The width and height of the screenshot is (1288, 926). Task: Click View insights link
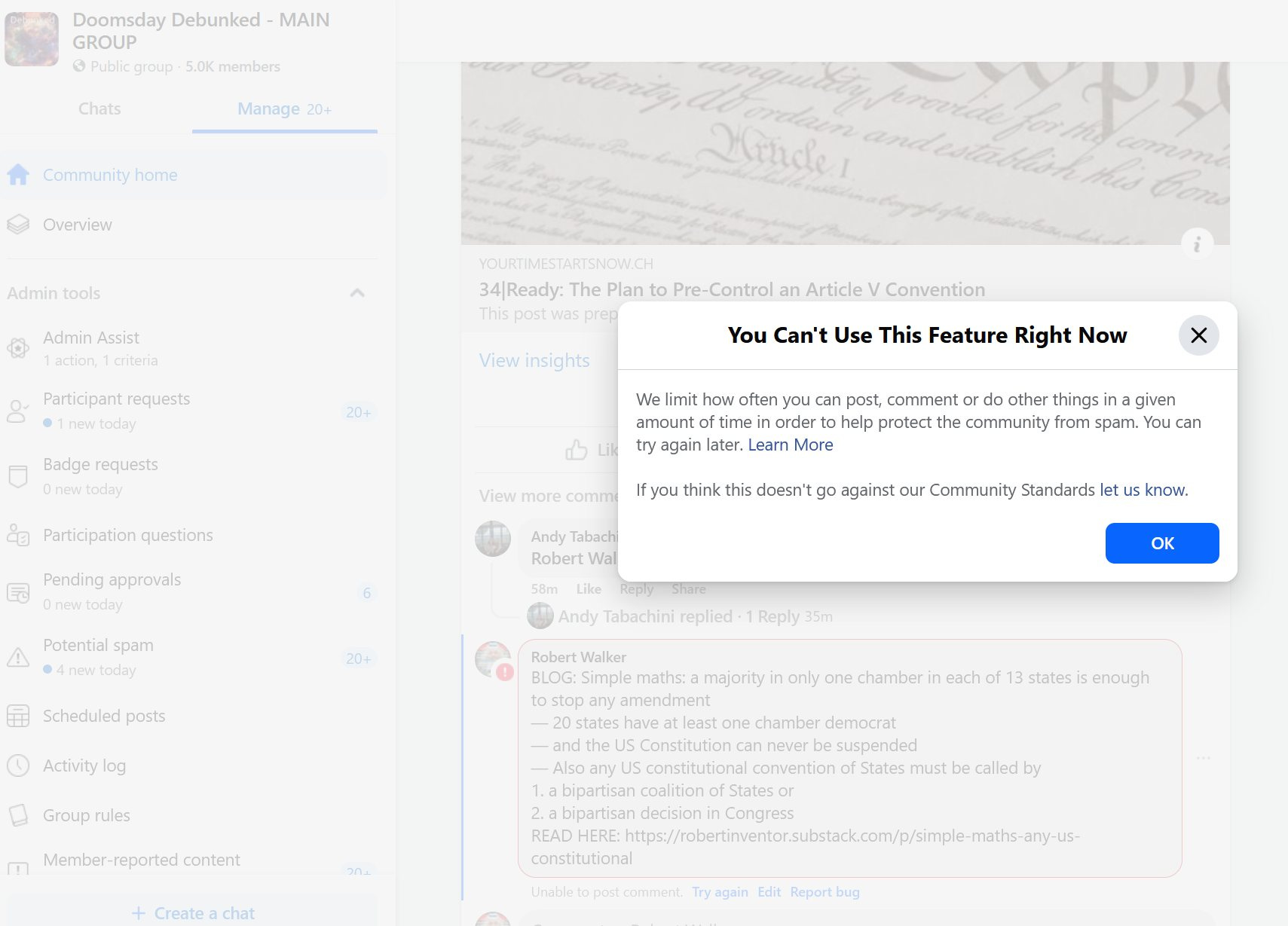click(x=534, y=360)
